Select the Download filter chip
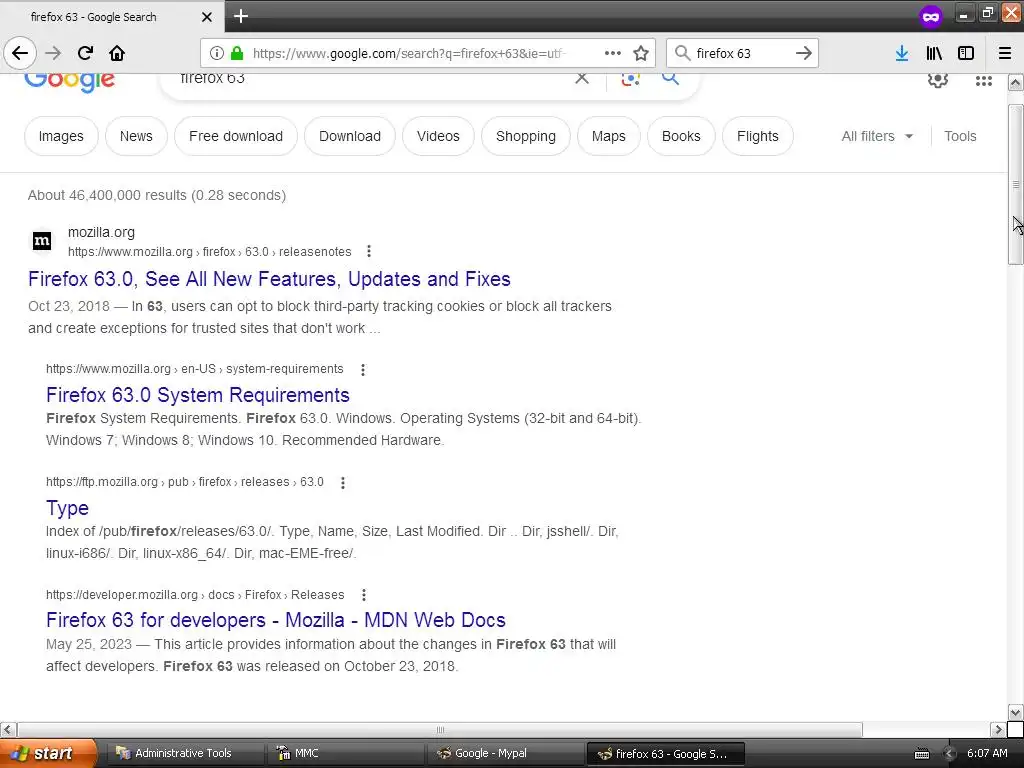The image size is (1024, 768). coord(349,136)
